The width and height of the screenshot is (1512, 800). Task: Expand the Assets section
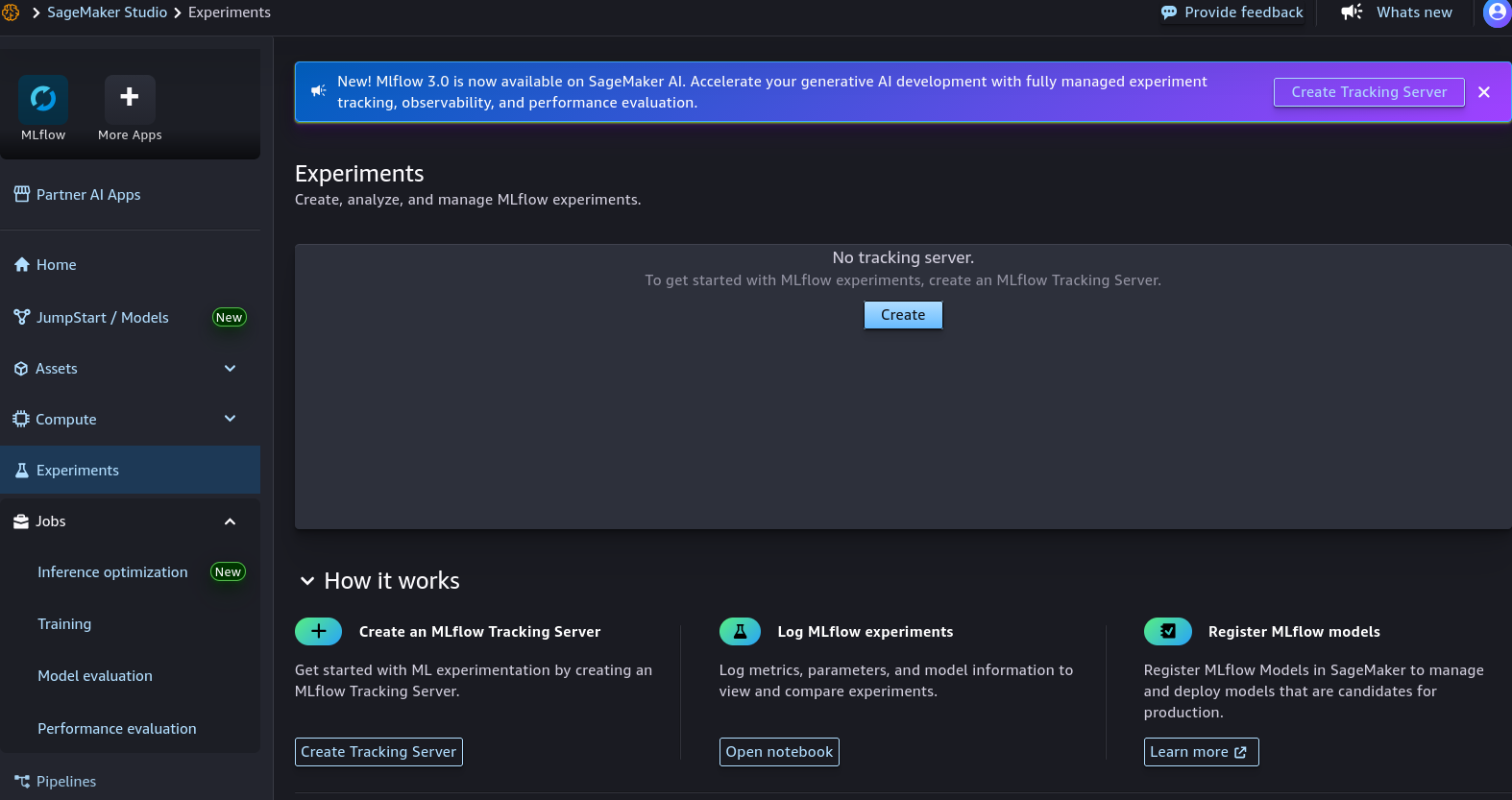[x=230, y=369]
